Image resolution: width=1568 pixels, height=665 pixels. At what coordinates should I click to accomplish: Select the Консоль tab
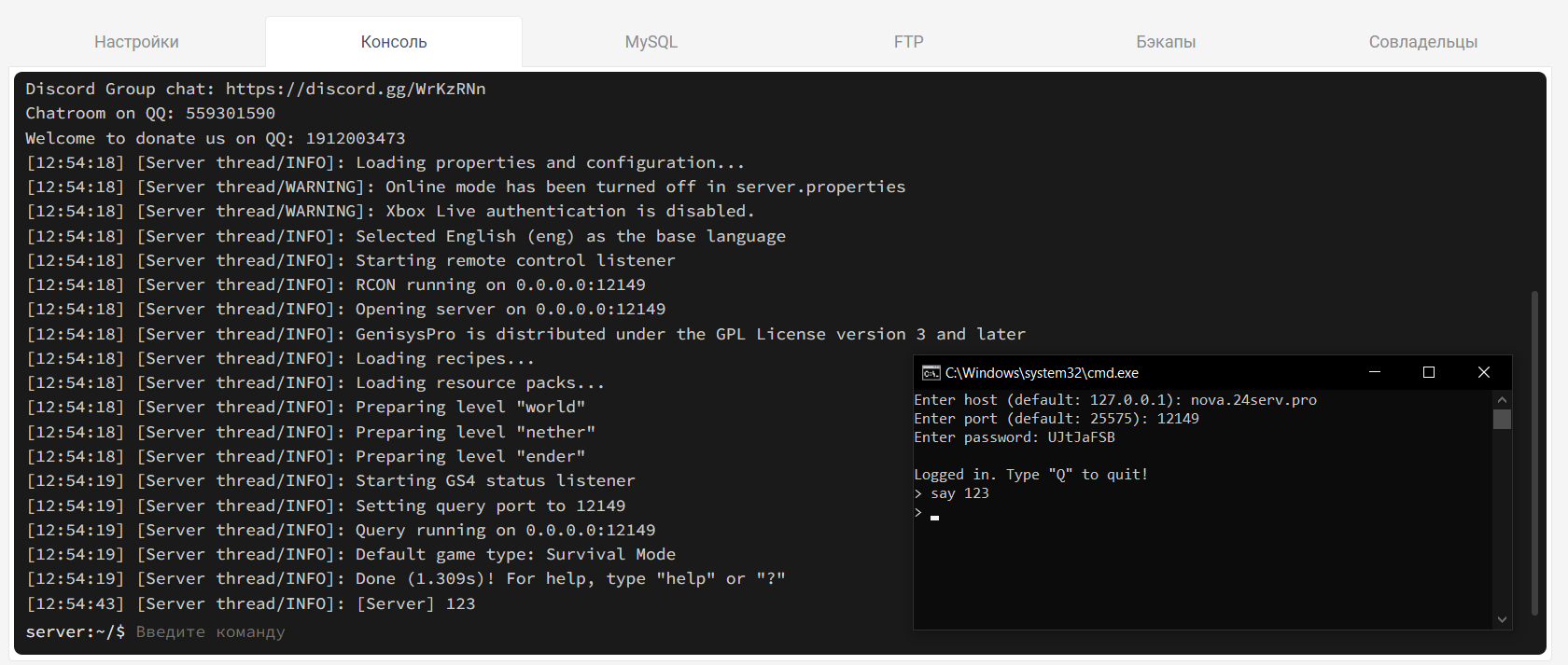point(393,42)
